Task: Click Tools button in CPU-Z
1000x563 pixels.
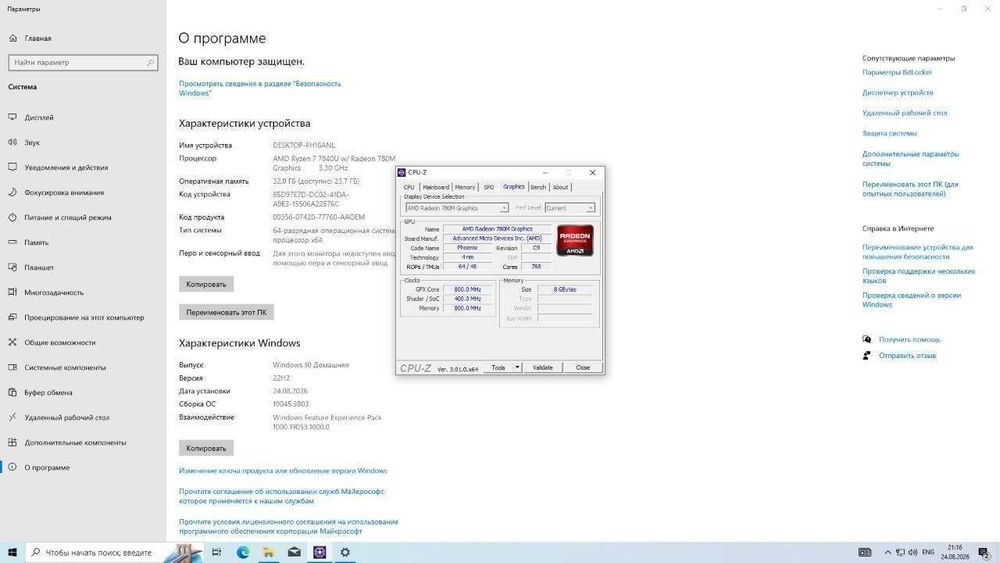Action: [x=498, y=367]
